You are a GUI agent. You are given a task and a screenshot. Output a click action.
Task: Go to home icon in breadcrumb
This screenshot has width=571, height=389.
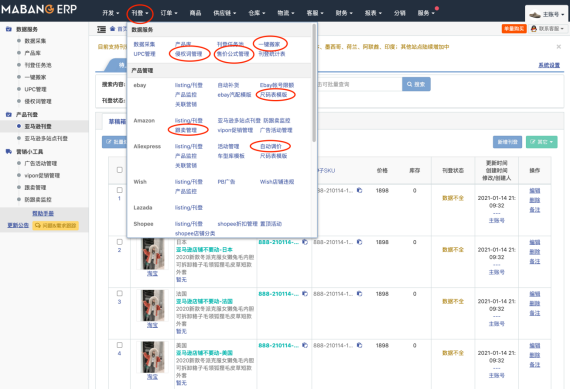tap(113, 28)
